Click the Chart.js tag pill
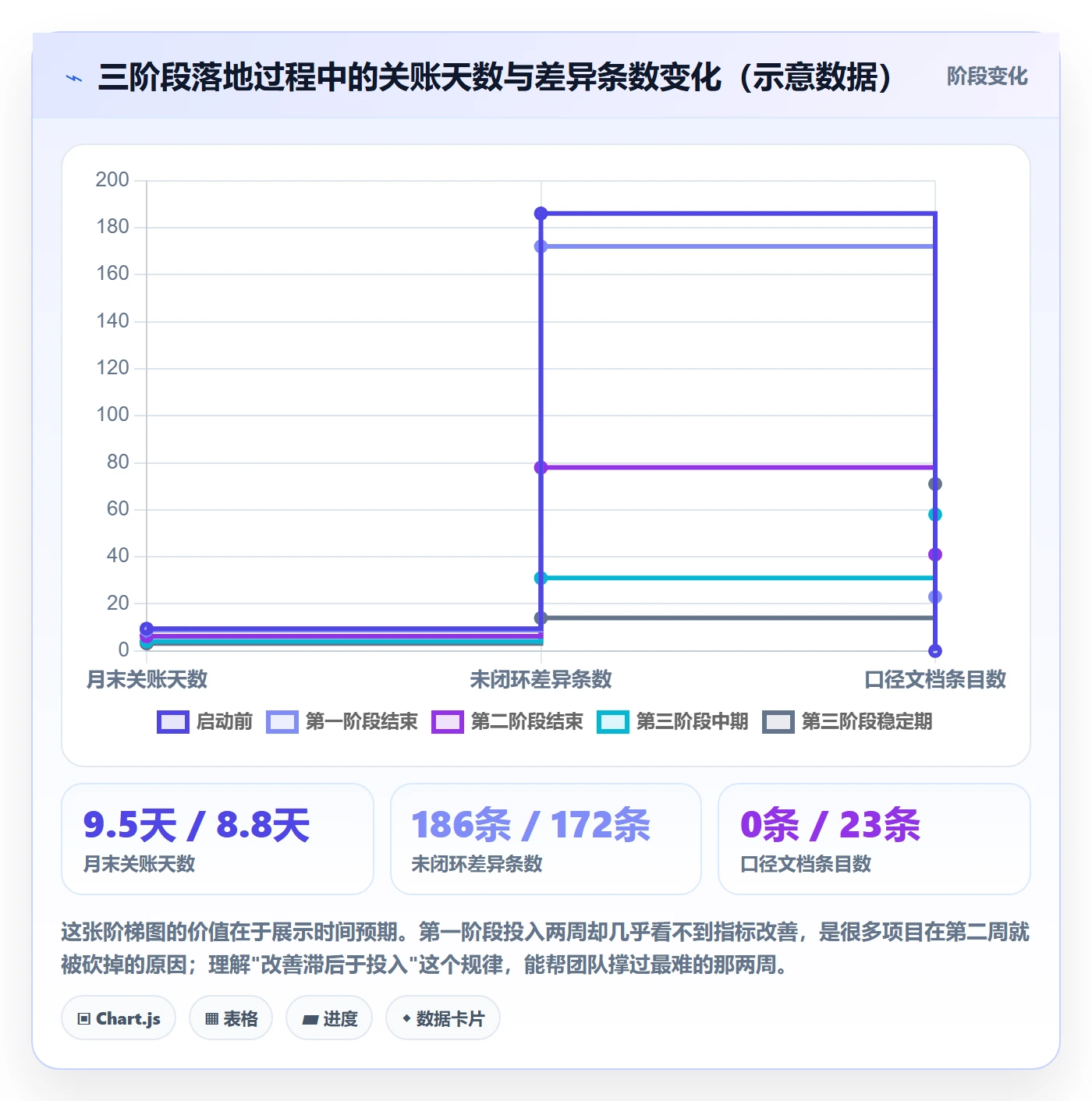 pyautogui.click(x=119, y=1018)
